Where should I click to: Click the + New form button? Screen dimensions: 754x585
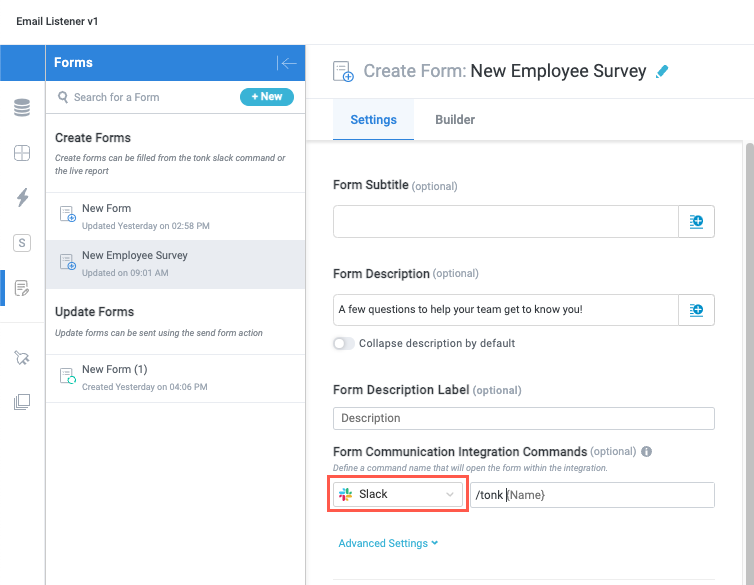[267, 97]
